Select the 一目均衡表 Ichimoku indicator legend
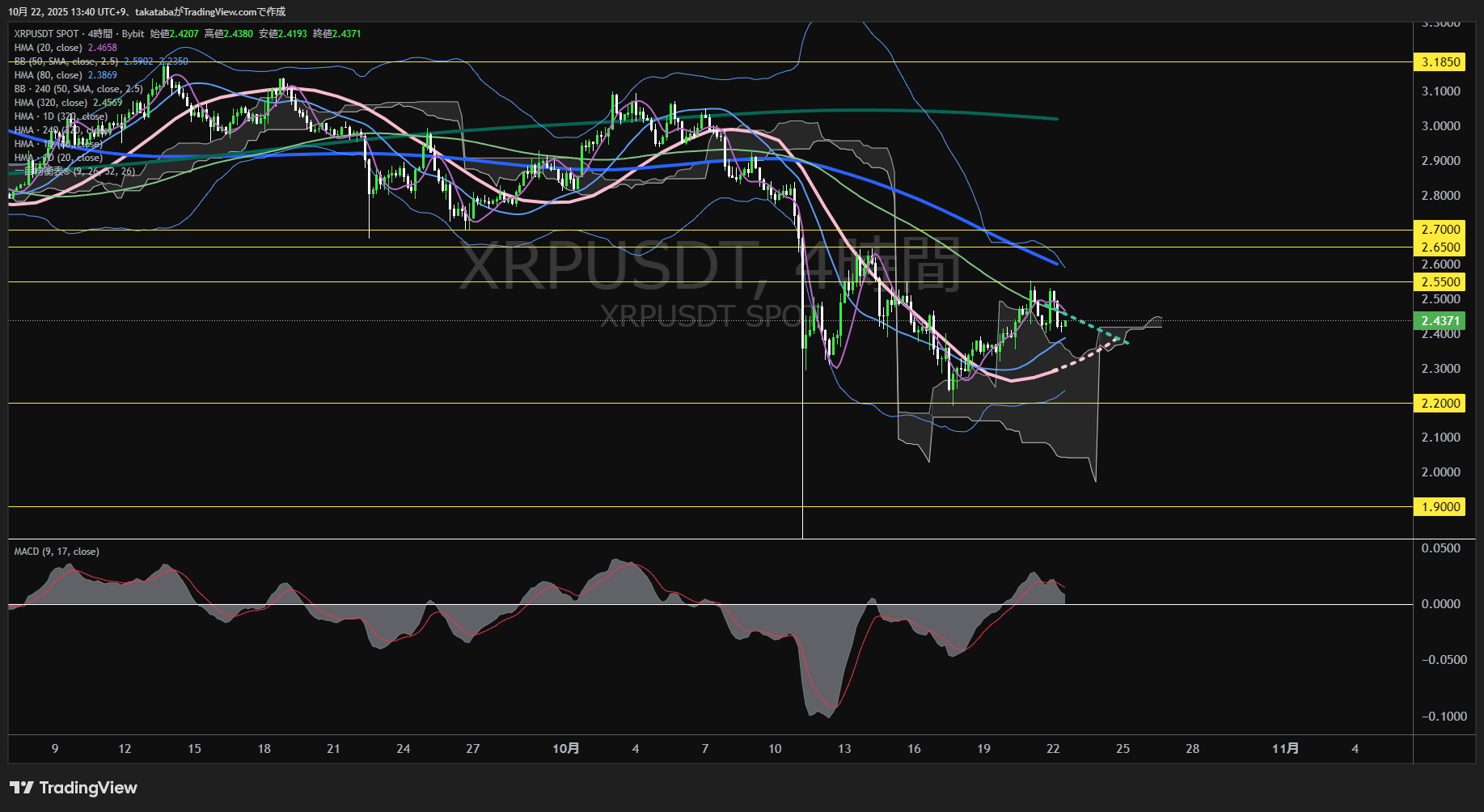1484x812 pixels. pyautogui.click(x=74, y=171)
